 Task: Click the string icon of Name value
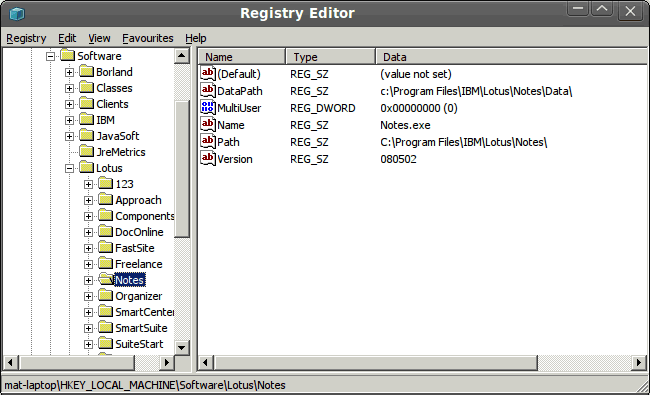(x=208, y=125)
